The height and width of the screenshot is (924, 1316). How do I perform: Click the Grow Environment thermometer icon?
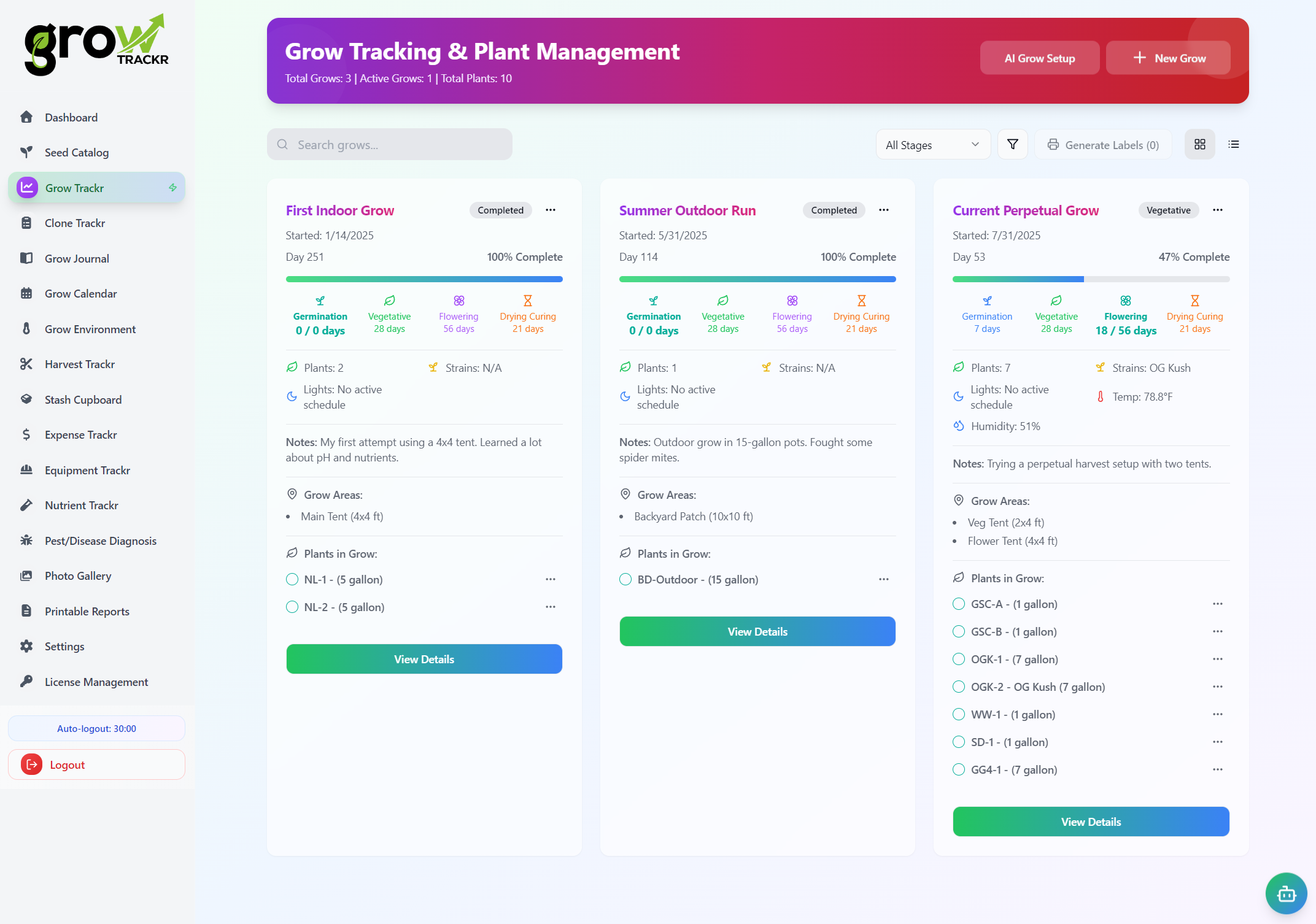[26, 329]
